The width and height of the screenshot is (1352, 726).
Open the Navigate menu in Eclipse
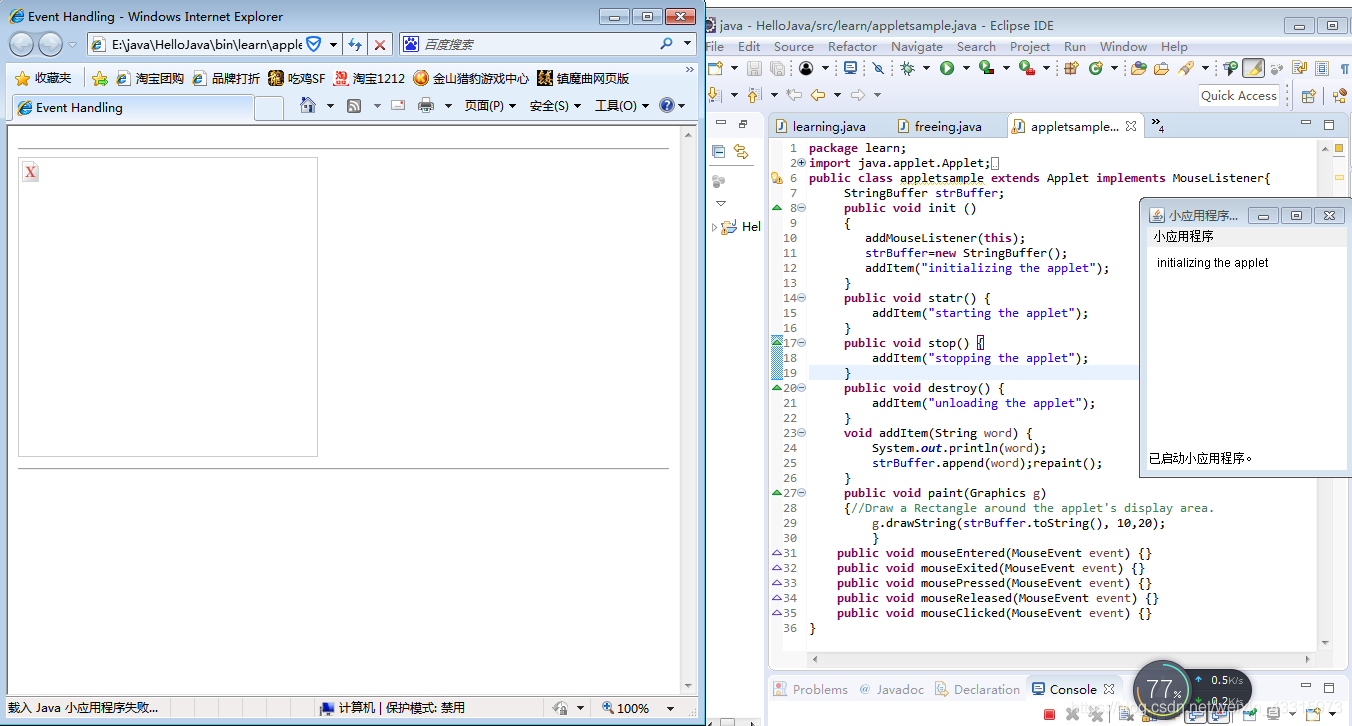click(x=916, y=46)
